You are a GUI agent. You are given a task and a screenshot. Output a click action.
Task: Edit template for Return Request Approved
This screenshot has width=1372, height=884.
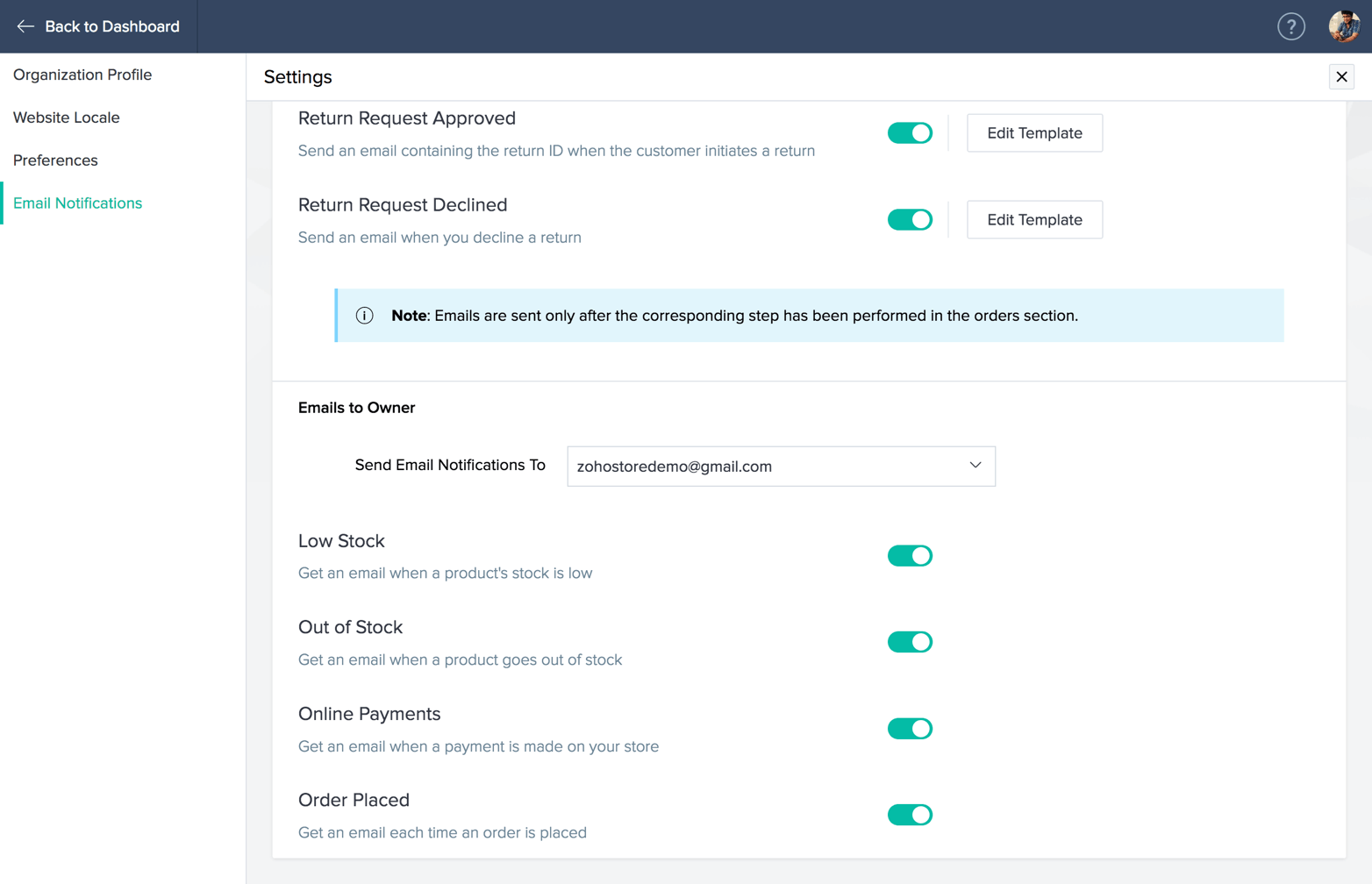pyautogui.click(x=1034, y=133)
